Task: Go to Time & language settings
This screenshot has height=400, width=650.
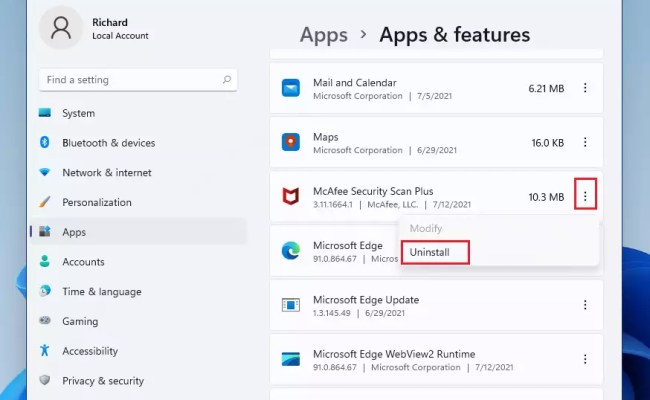Action: coord(139,291)
